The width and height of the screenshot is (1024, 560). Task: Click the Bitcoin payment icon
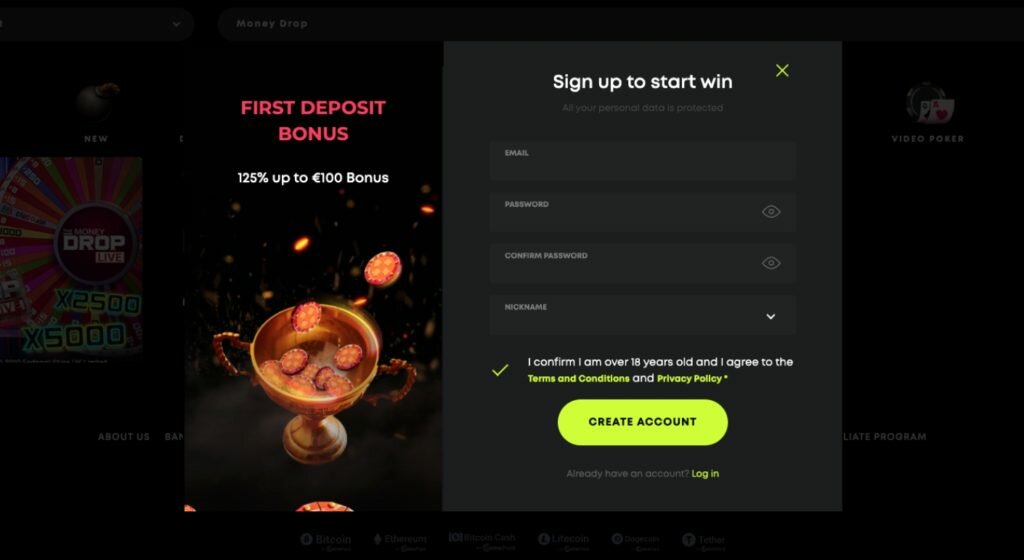click(326, 540)
